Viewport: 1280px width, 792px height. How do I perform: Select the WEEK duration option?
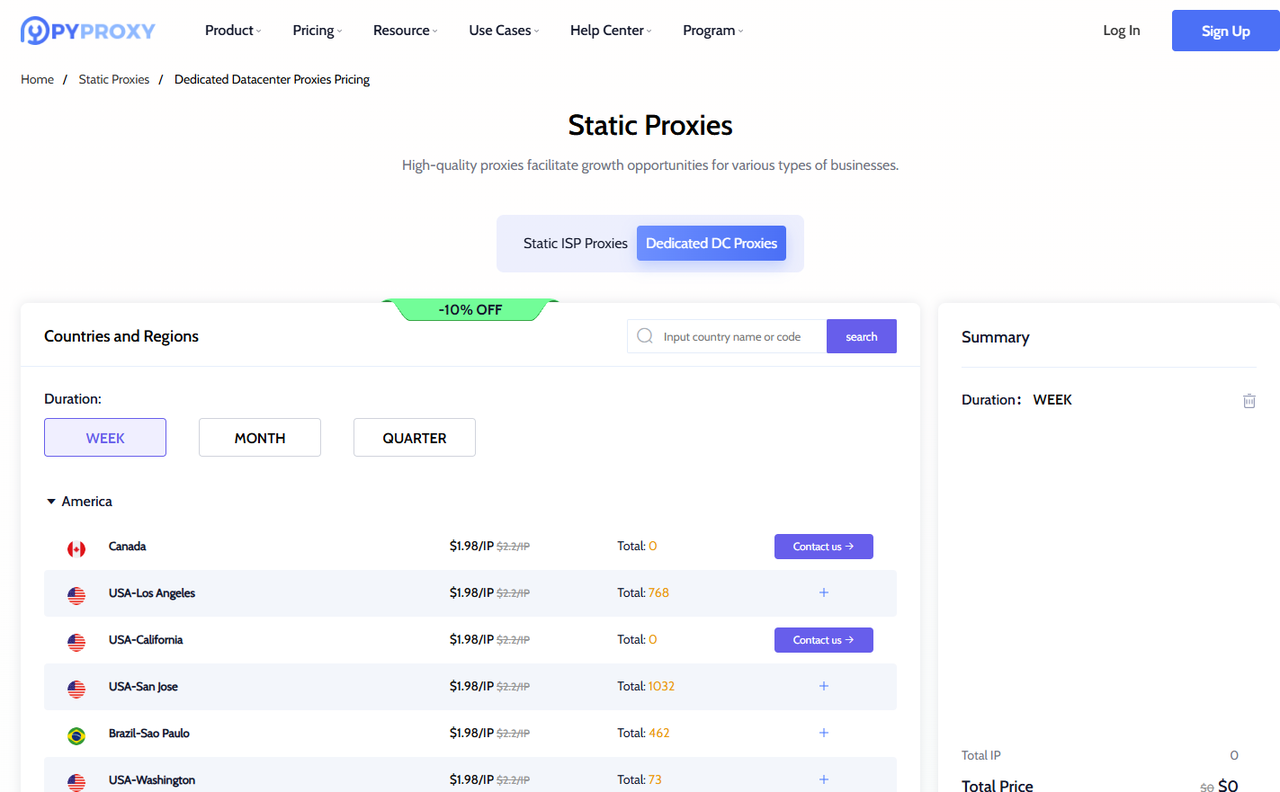(x=105, y=438)
